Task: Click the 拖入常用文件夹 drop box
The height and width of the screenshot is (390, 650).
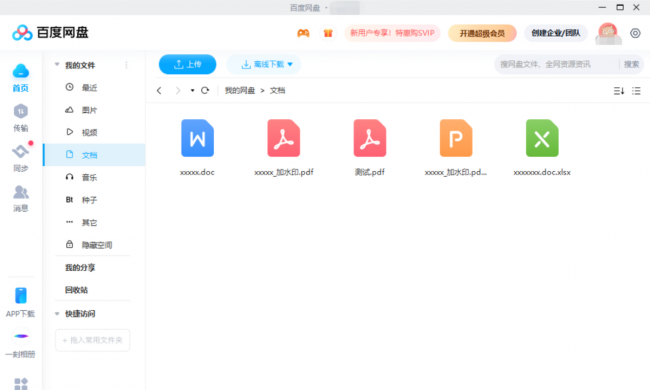Action: 92,340
